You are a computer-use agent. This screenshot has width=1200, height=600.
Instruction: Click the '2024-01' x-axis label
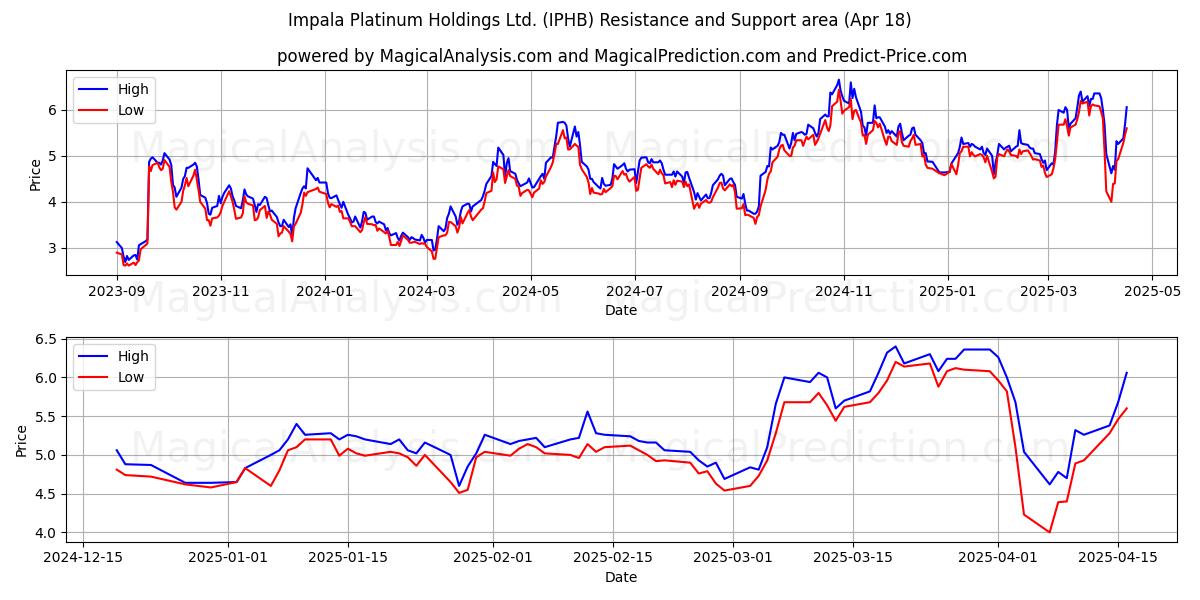click(324, 292)
